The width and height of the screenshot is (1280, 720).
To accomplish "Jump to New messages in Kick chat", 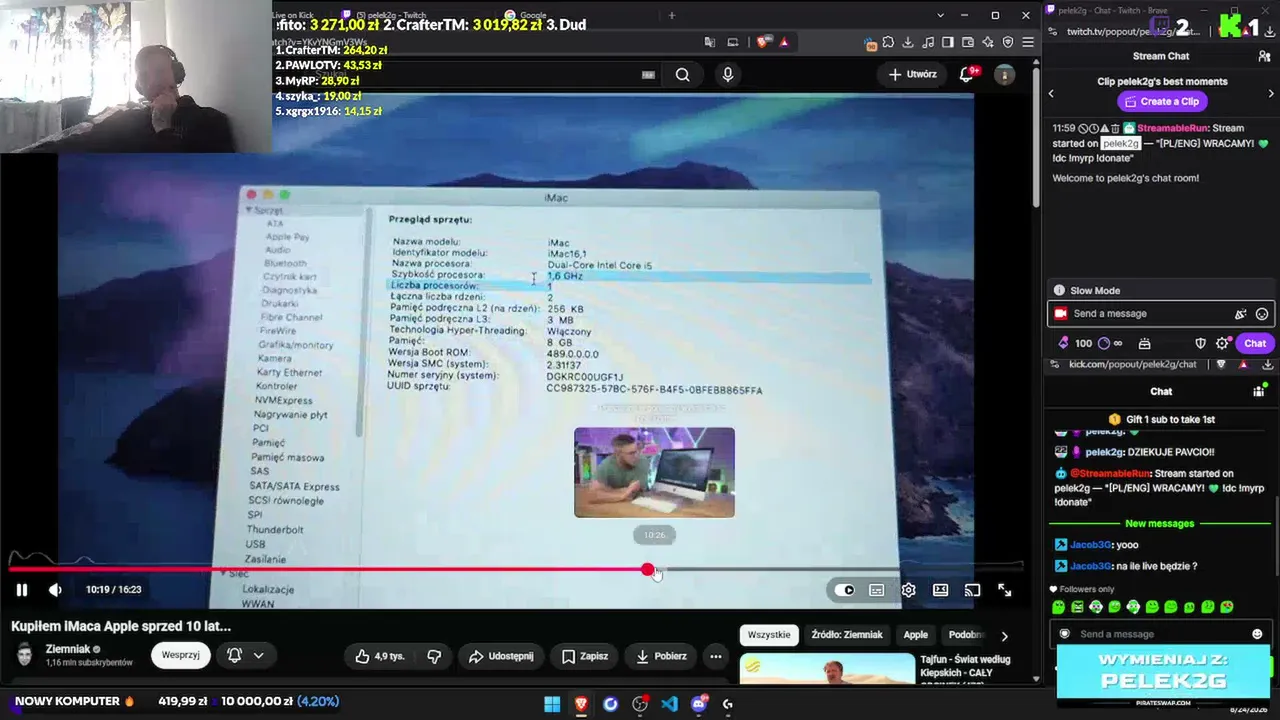I will coord(1159,524).
